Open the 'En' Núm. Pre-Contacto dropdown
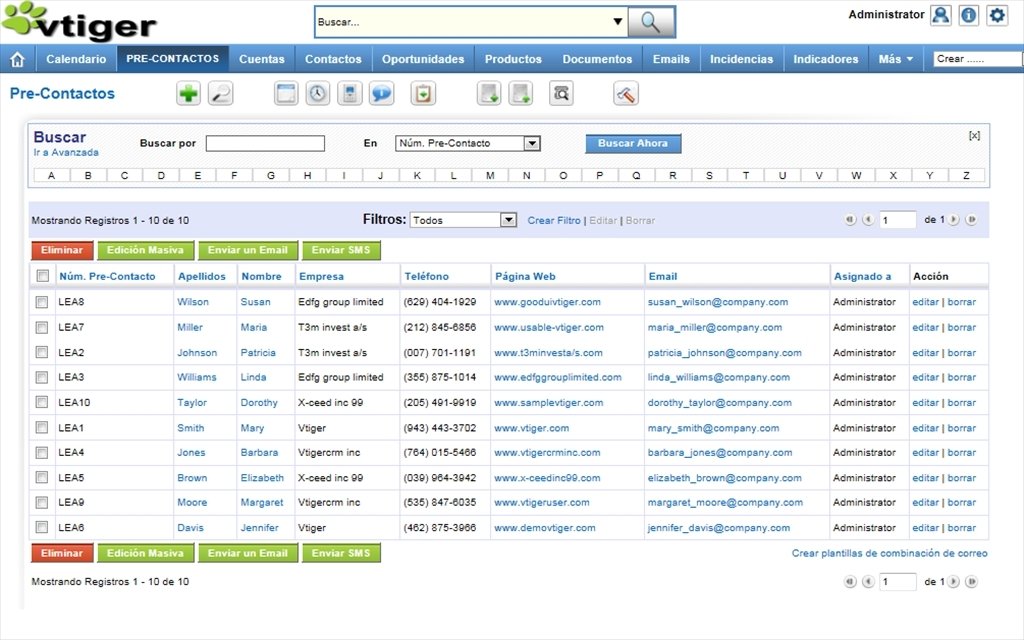Viewport: 1024px width, 640px height. [x=468, y=143]
